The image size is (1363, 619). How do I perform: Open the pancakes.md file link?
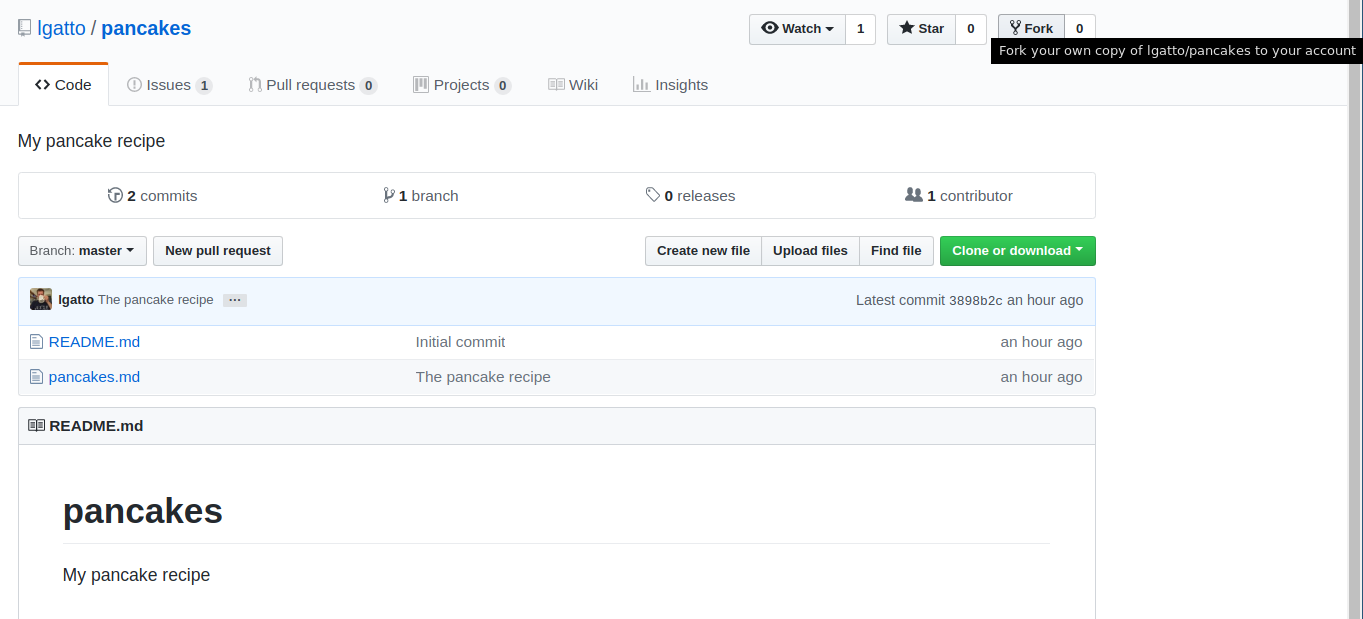[x=94, y=377]
